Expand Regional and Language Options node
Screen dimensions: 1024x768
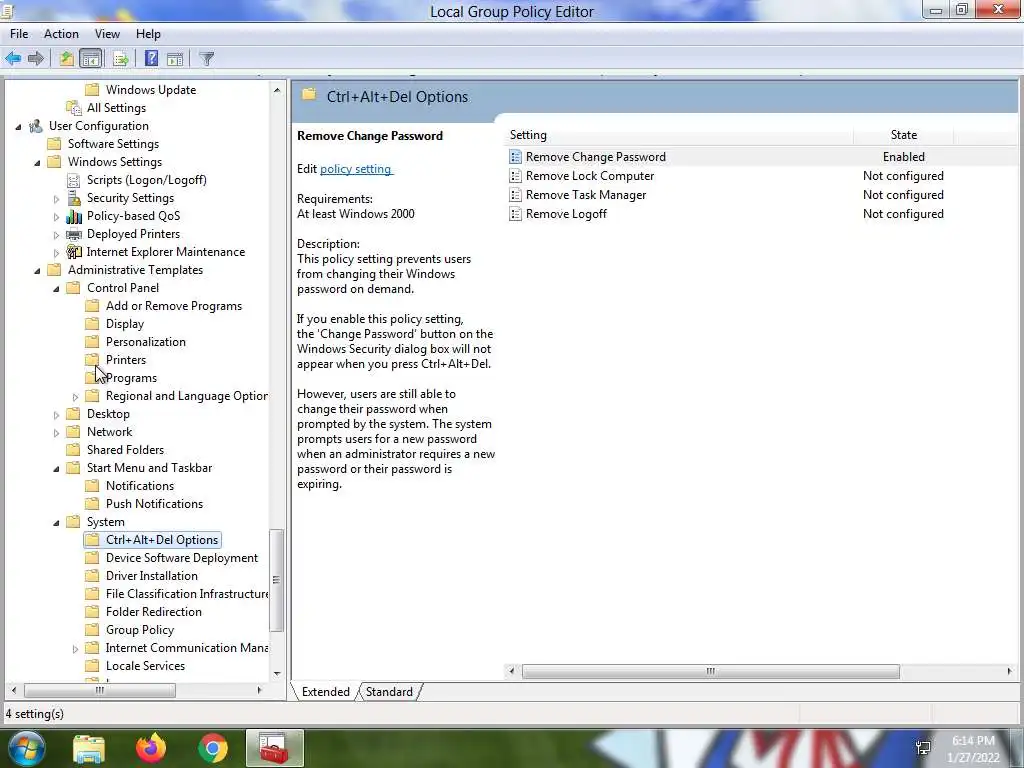point(75,396)
